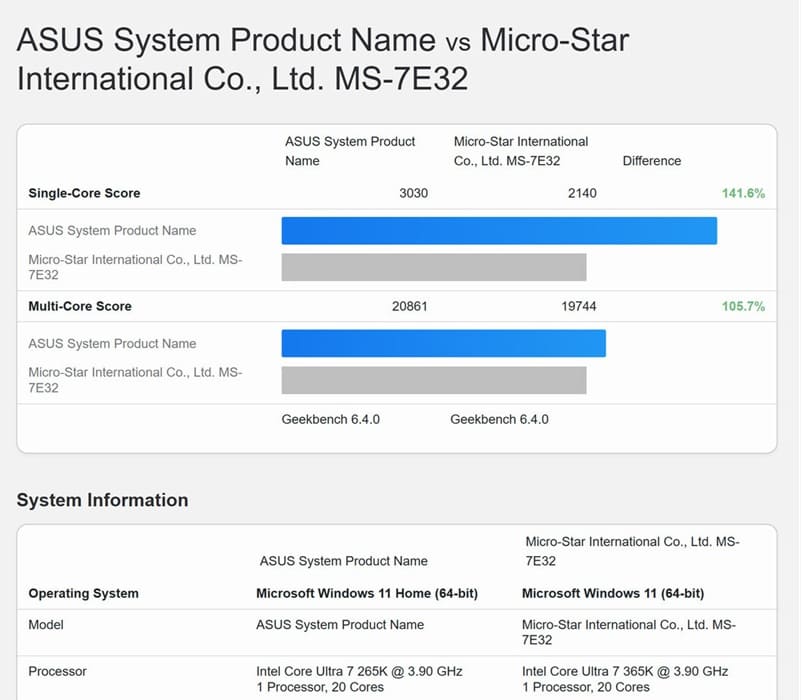Image resolution: width=812 pixels, height=700 pixels.
Task: Click the Micro-Star MS-7E32 column header
Action: [521, 151]
